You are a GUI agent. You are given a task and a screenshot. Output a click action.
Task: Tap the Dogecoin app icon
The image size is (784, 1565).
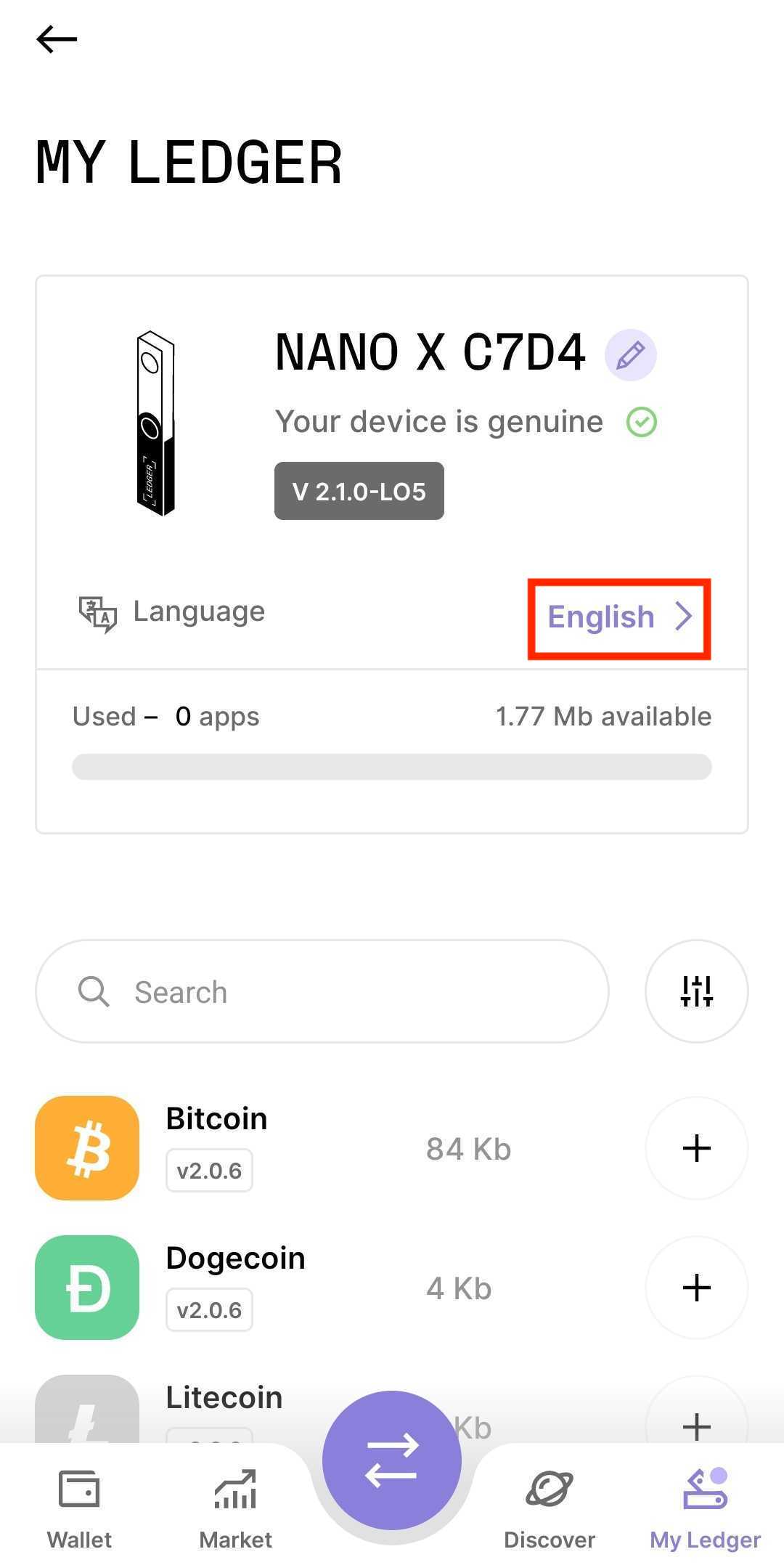pyautogui.click(x=87, y=1288)
